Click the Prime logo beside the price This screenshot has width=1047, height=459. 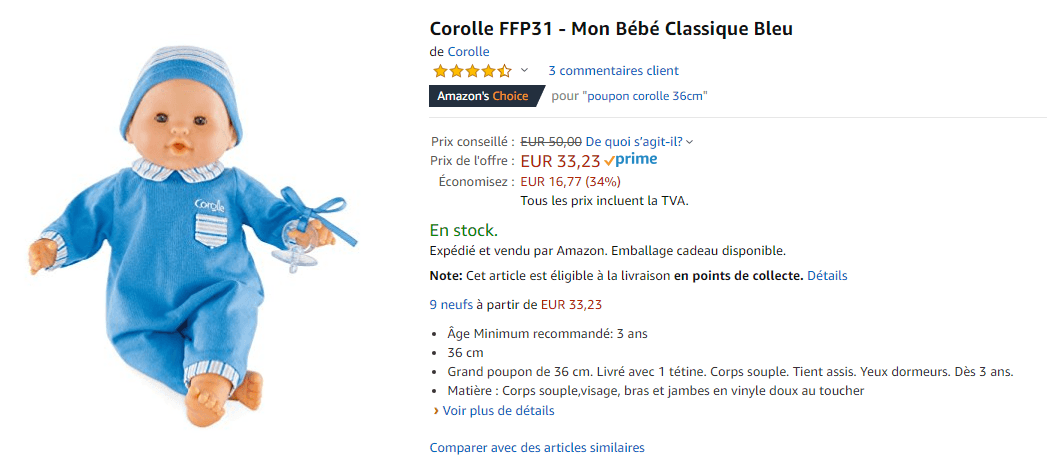(x=631, y=160)
